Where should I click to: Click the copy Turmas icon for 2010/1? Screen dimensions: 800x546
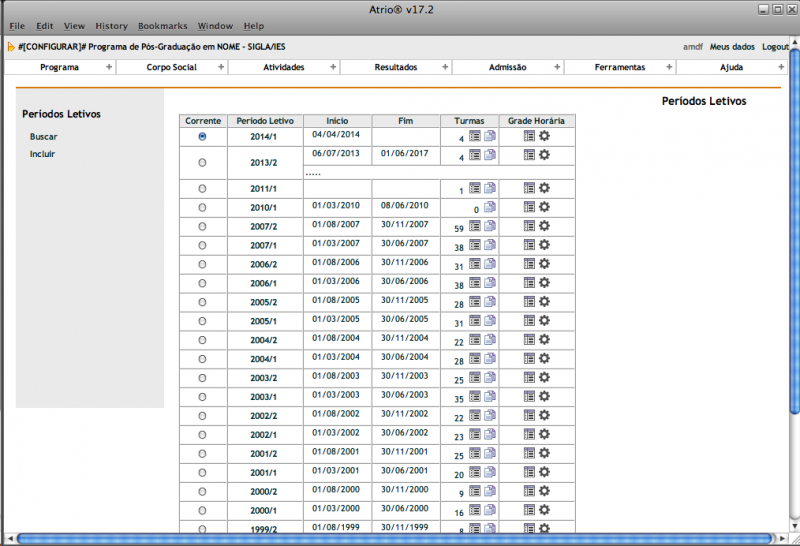point(490,207)
